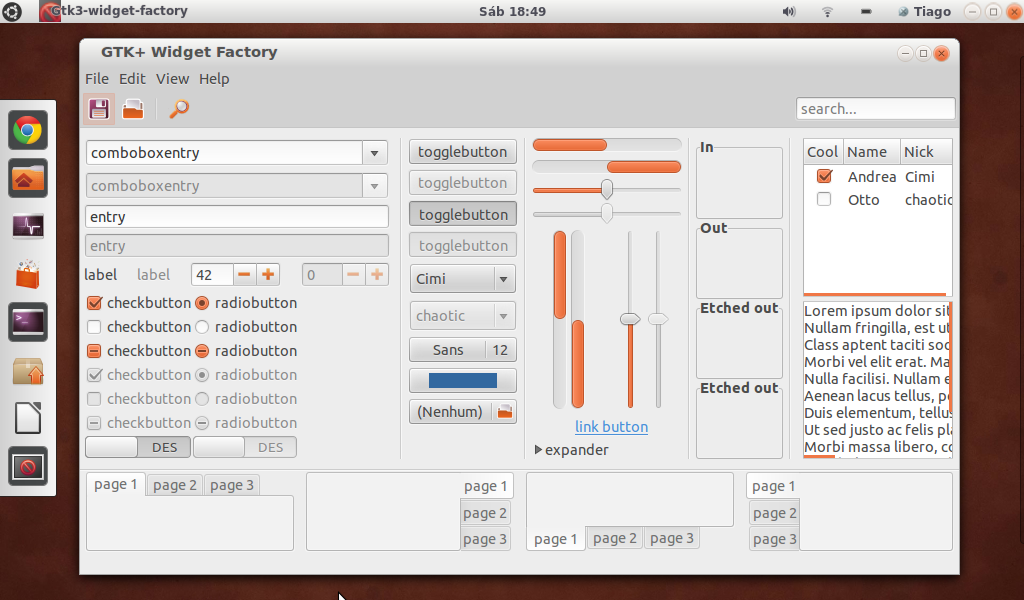Open the Home folder from the dock

pyautogui.click(x=27, y=178)
